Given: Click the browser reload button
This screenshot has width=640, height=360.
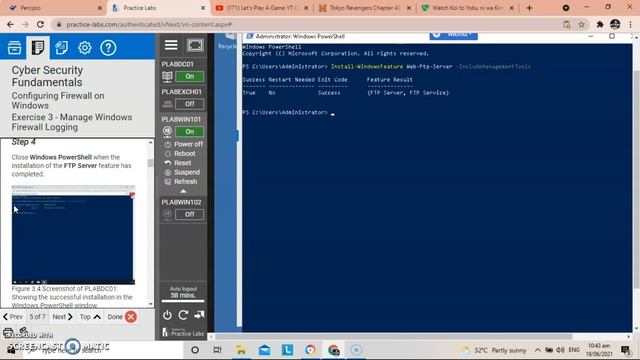Looking at the screenshot, I should [40, 24].
